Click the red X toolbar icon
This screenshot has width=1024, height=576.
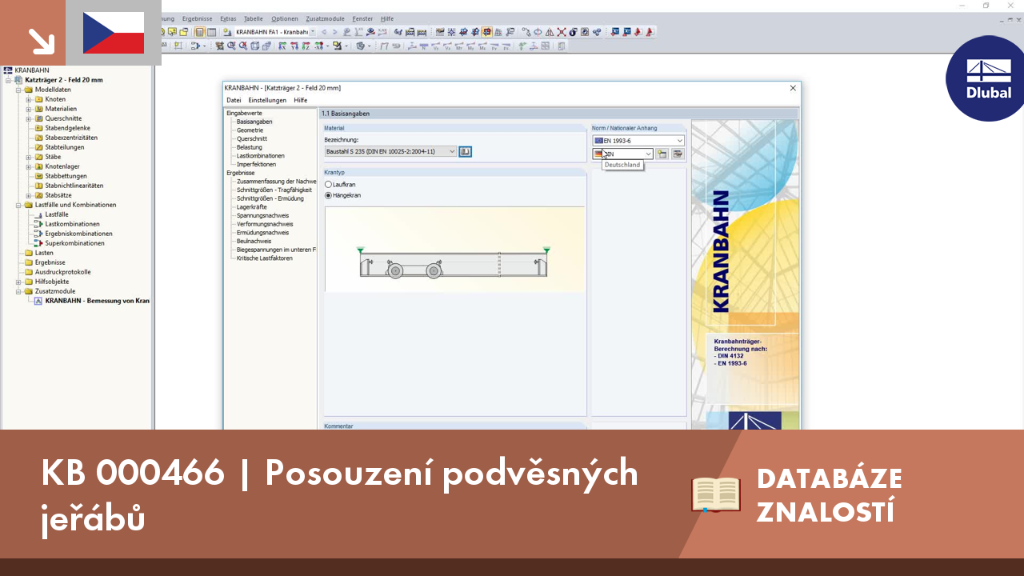coord(561,32)
